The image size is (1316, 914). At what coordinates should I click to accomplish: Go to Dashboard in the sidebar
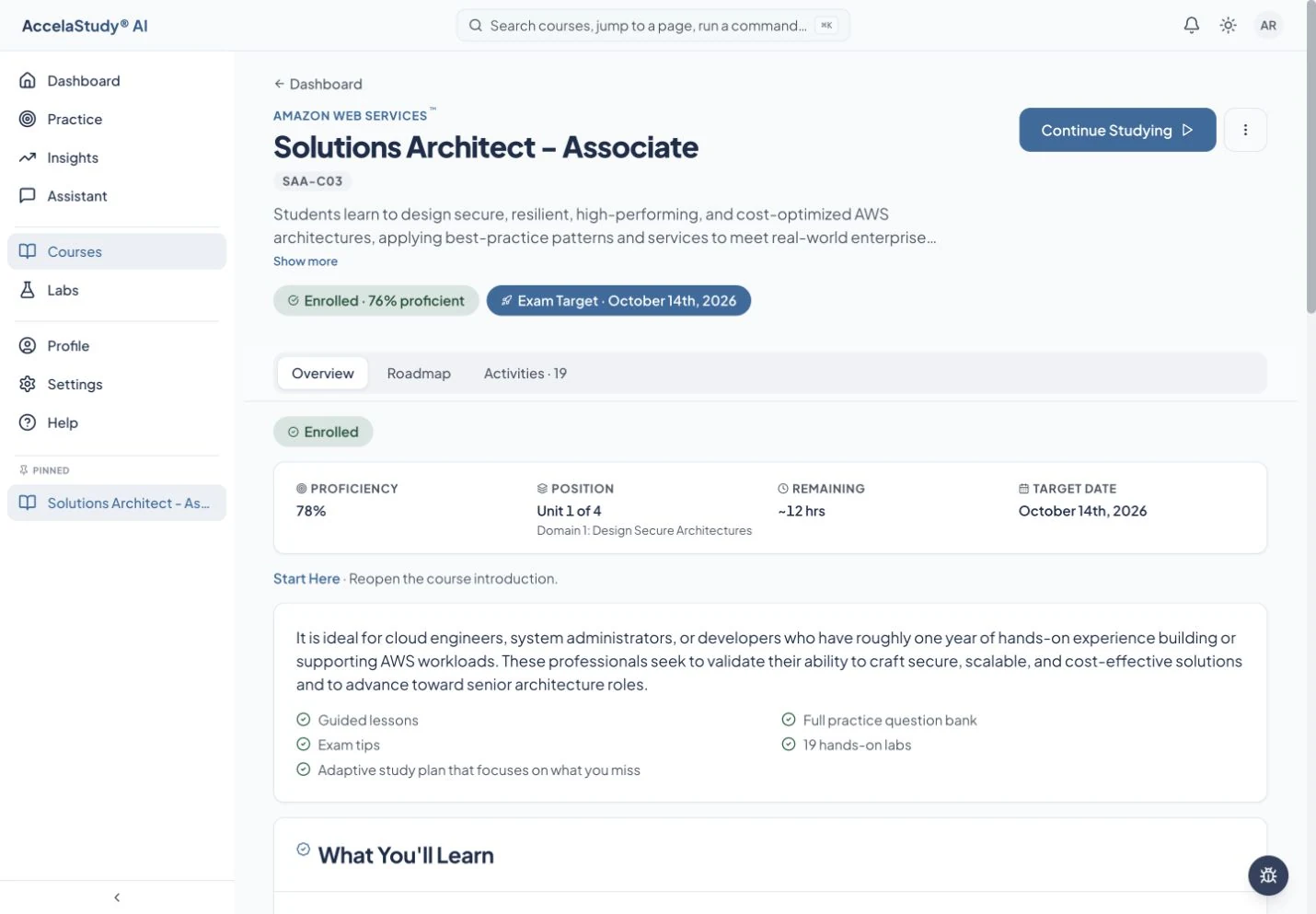tap(117, 81)
